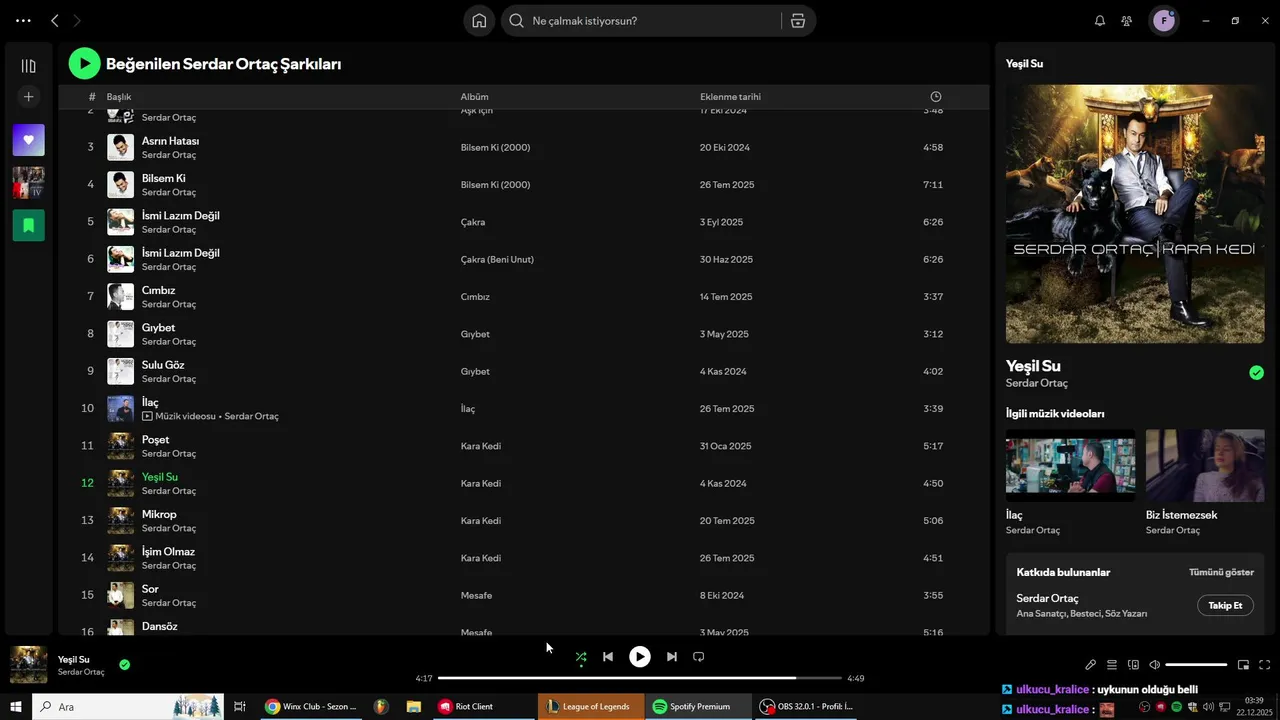Adjust the volume slider
This screenshot has width=1280, height=720.
pyautogui.click(x=1196, y=665)
